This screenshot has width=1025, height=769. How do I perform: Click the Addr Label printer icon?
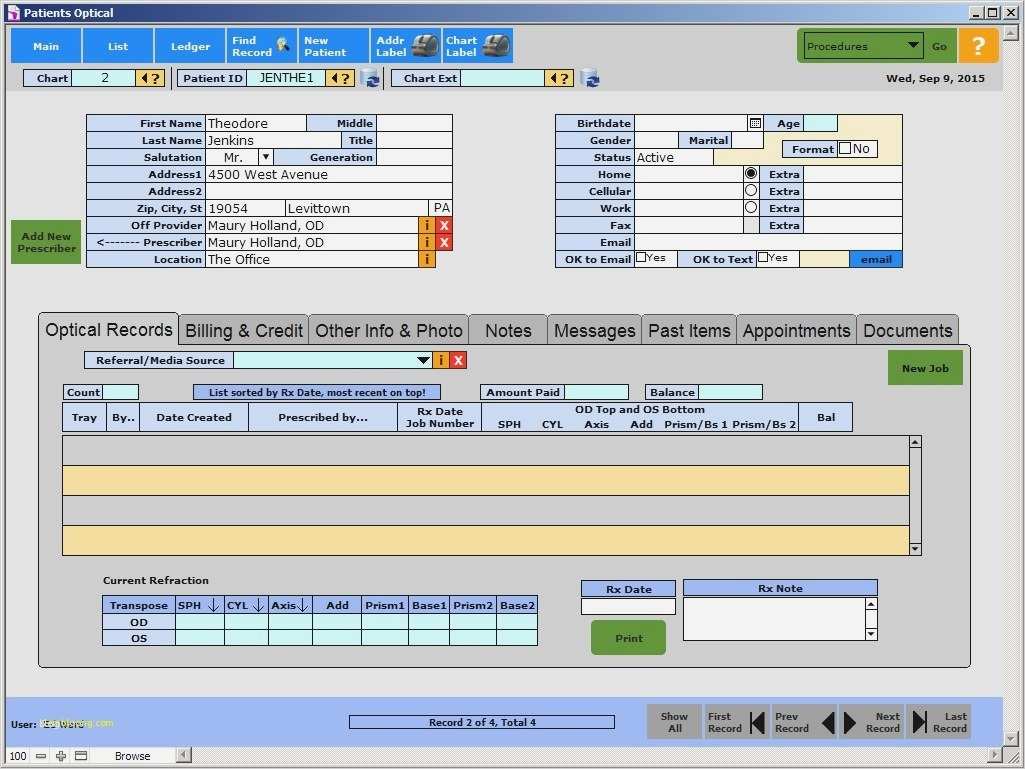pos(423,44)
